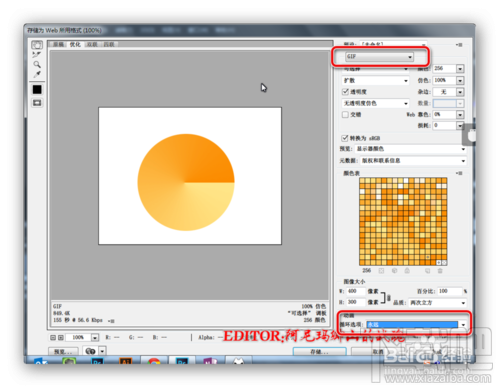Click the percent 100 input field

(450, 291)
